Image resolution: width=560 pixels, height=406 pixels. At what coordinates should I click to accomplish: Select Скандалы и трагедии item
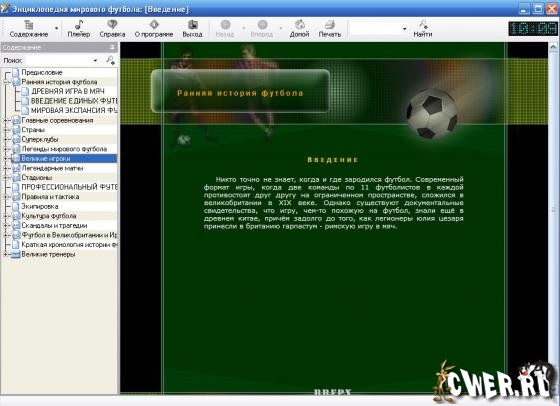54,226
